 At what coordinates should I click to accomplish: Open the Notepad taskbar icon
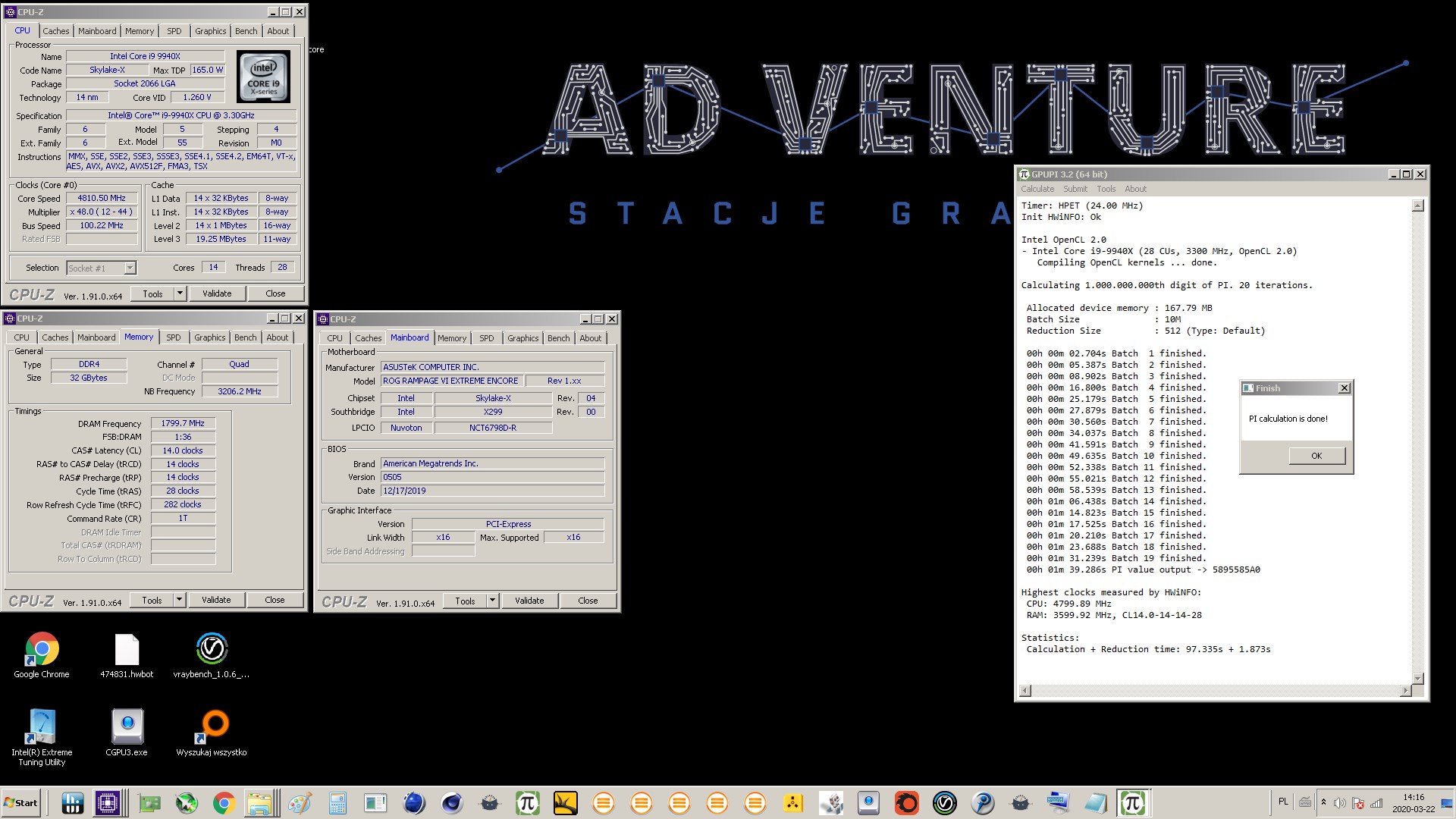point(1094,803)
